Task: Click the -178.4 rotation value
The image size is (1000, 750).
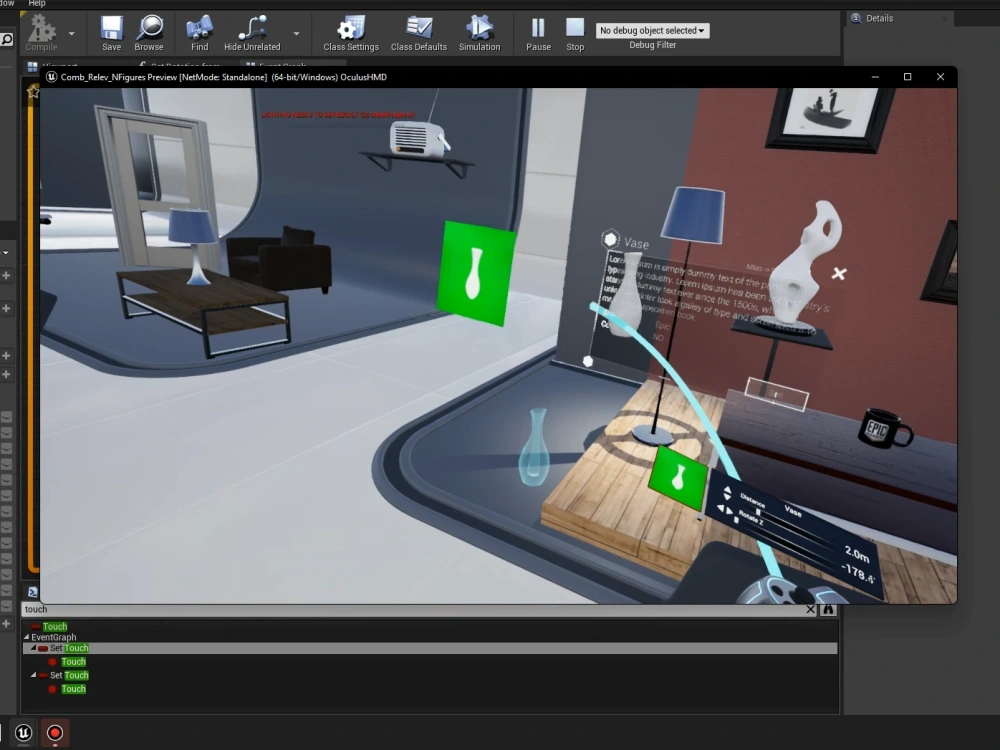Action: coord(858,572)
